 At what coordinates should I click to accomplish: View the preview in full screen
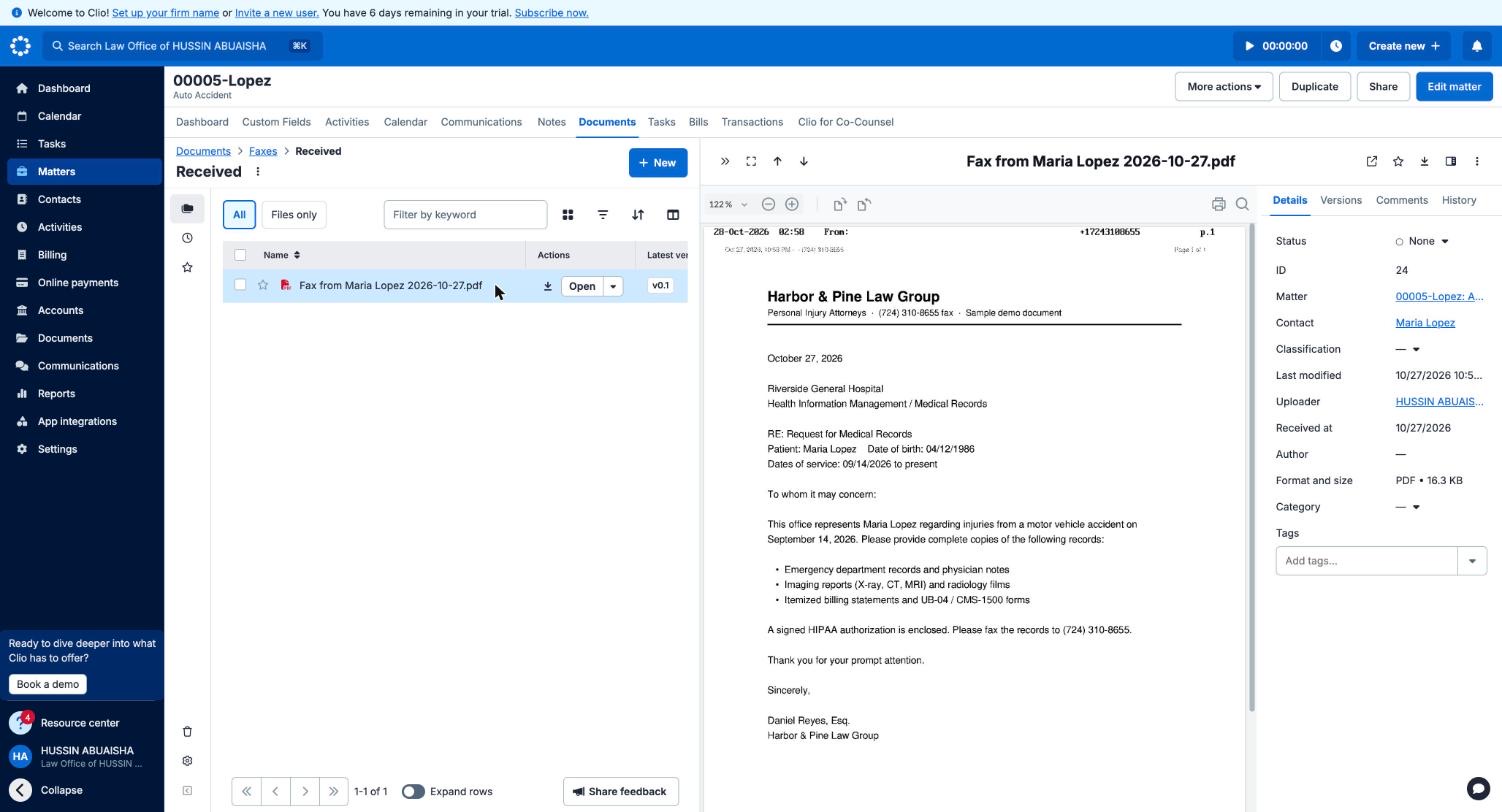coord(751,162)
